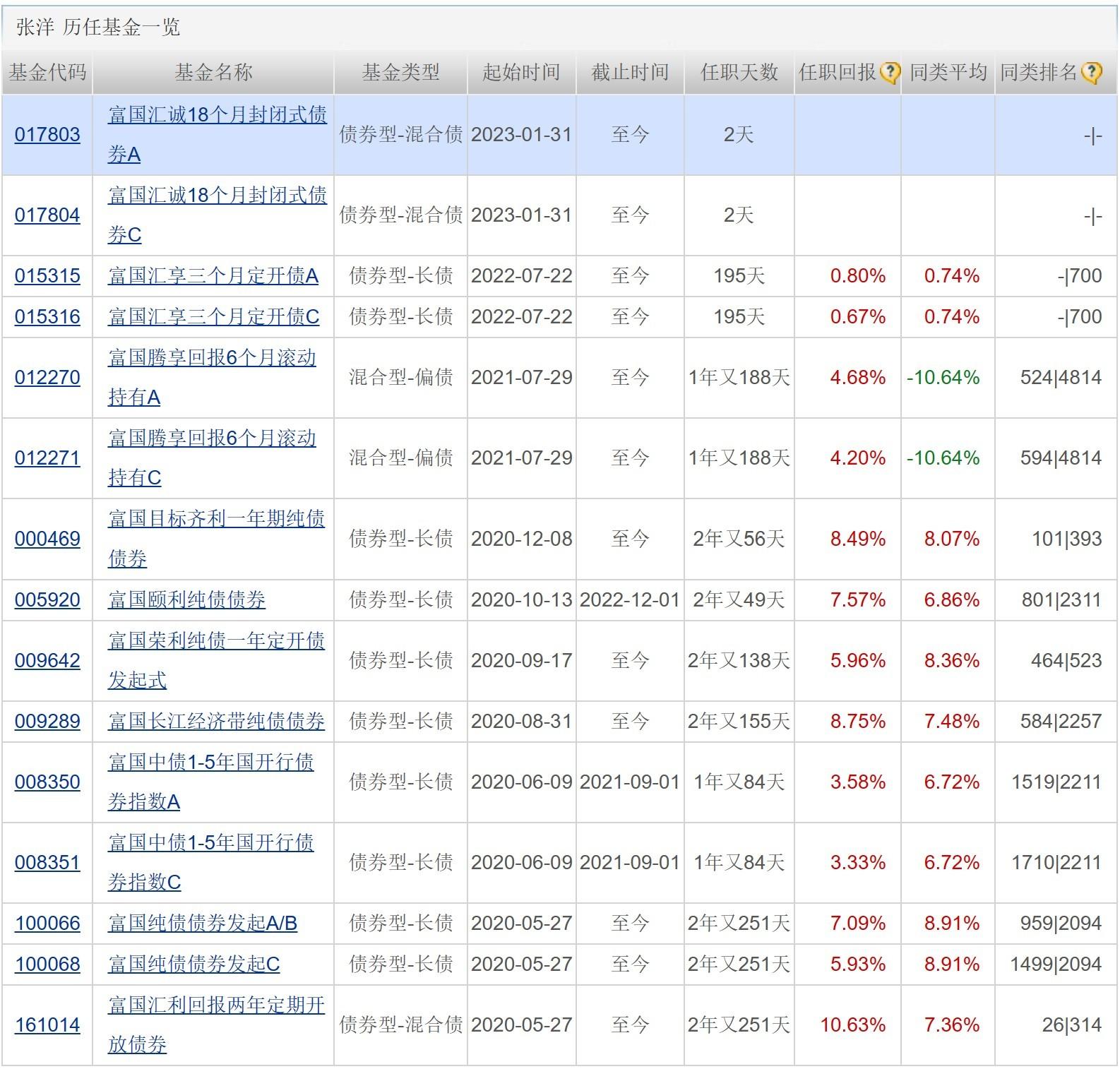Viewport: 1120px width, 1069px height.
Task: Select the 26|314 ranking cell
Action: [x=1071, y=1025]
